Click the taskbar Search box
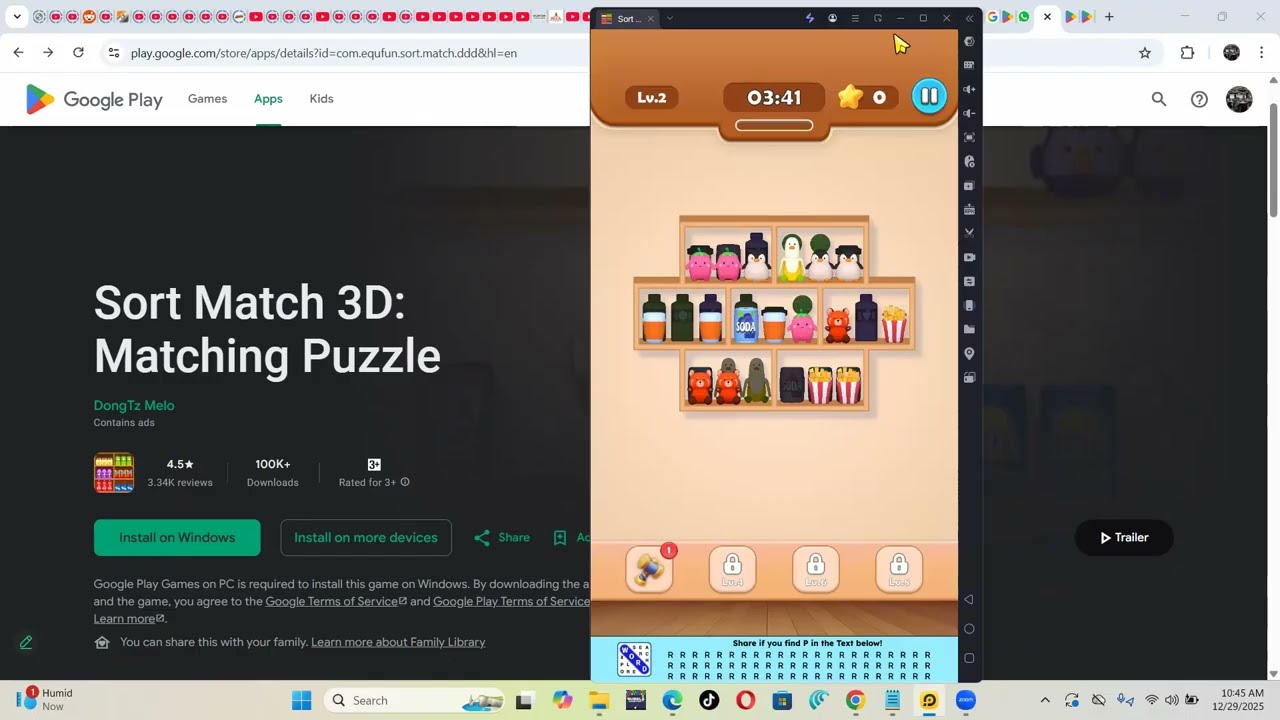This screenshot has height=720, width=1280. click(x=415, y=700)
